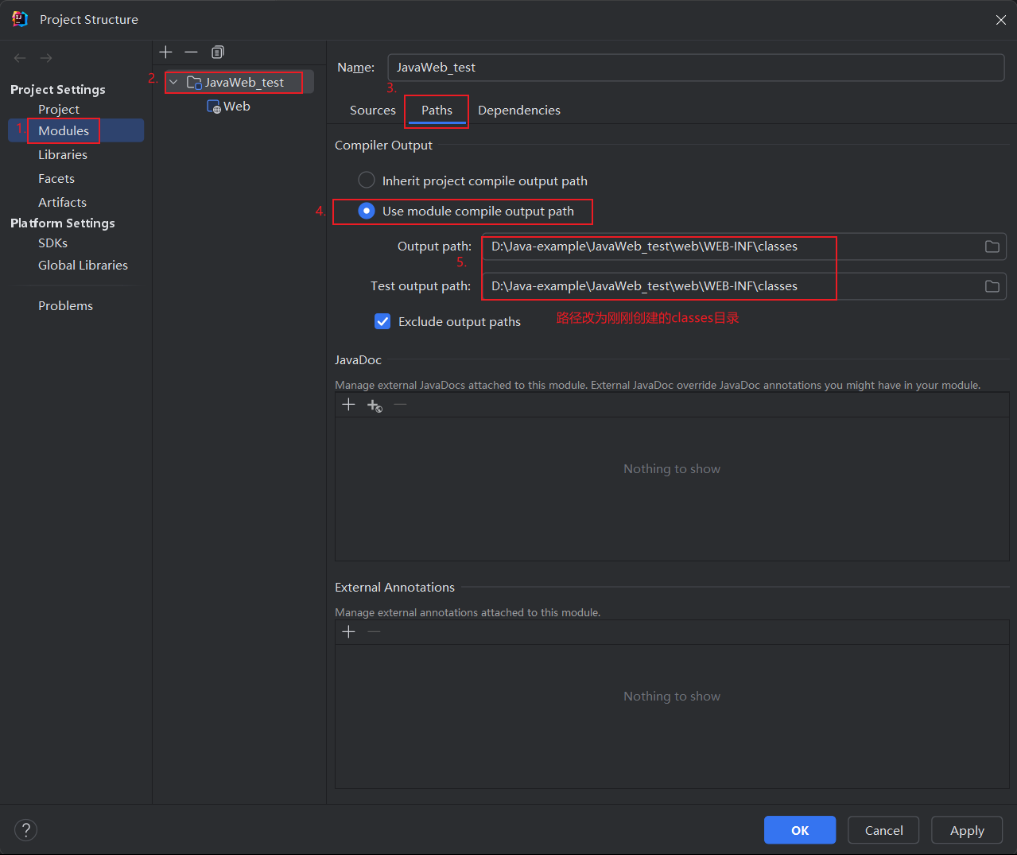The height and width of the screenshot is (855, 1017).
Task: Click the remove module minus icon
Action: click(191, 52)
